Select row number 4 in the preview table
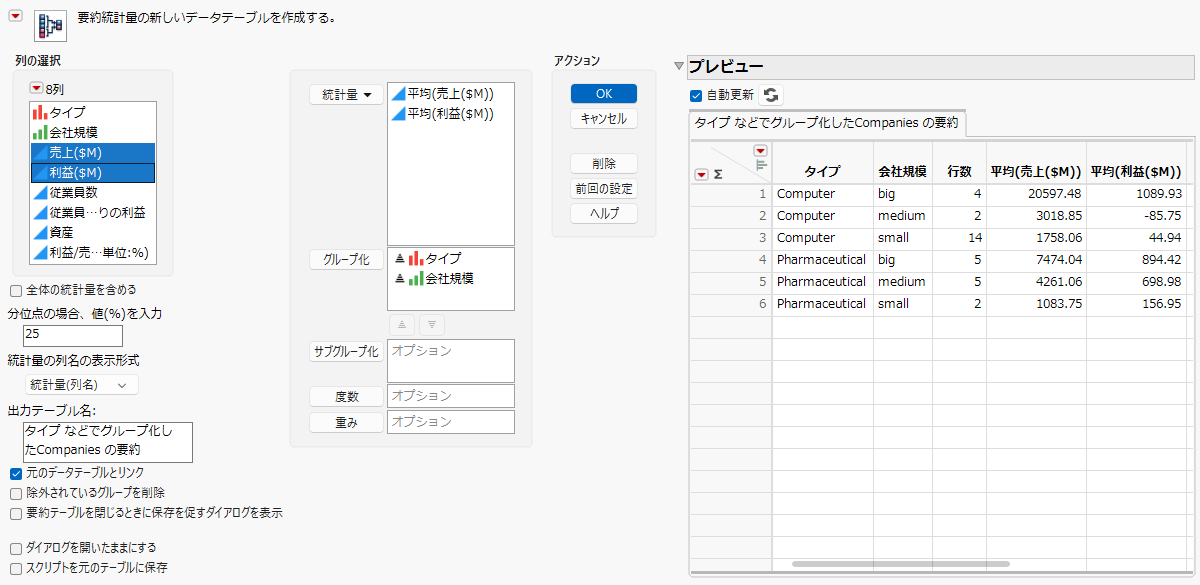 (x=730, y=260)
